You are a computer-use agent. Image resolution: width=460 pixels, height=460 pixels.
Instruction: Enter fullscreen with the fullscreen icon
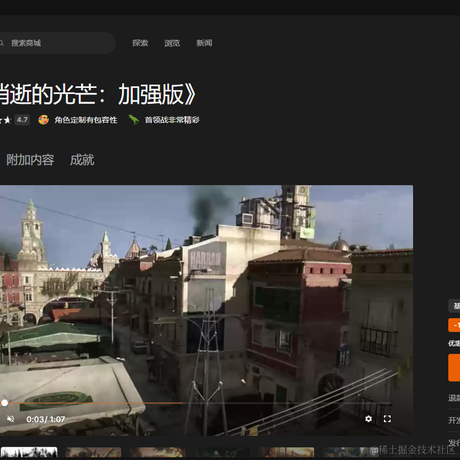[387, 419]
